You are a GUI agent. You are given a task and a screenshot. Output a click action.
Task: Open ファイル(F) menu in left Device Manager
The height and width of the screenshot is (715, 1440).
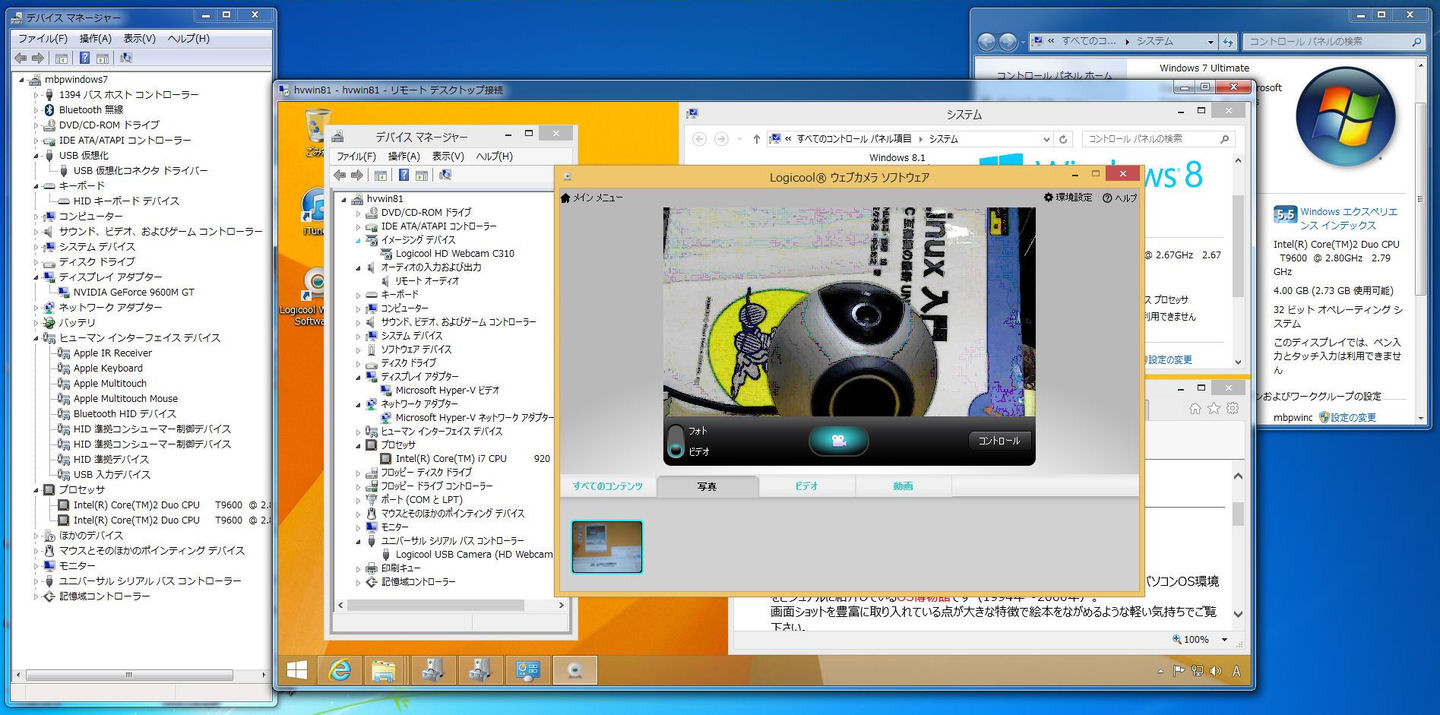point(44,38)
